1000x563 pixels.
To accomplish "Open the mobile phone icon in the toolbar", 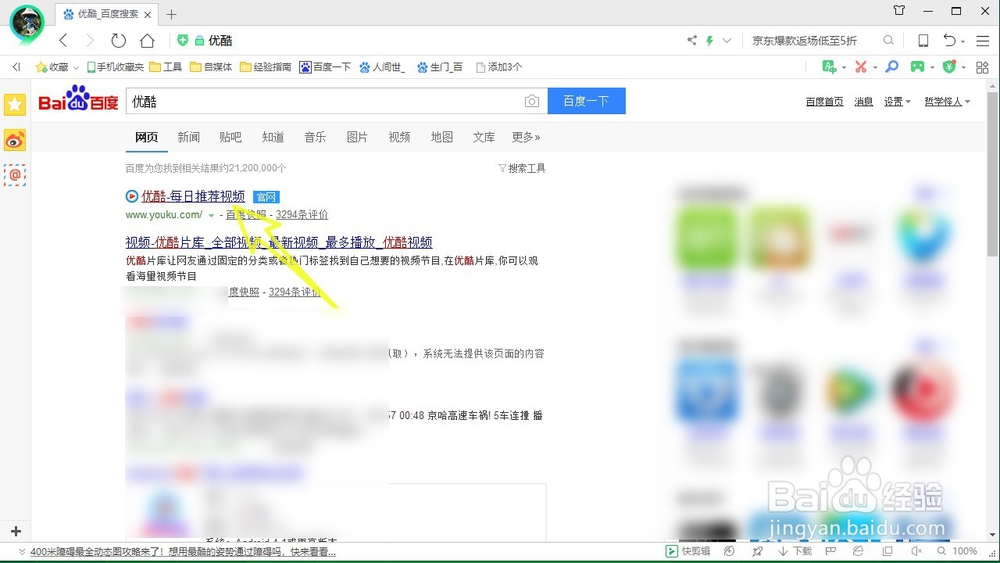I will (x=923, y=41).
